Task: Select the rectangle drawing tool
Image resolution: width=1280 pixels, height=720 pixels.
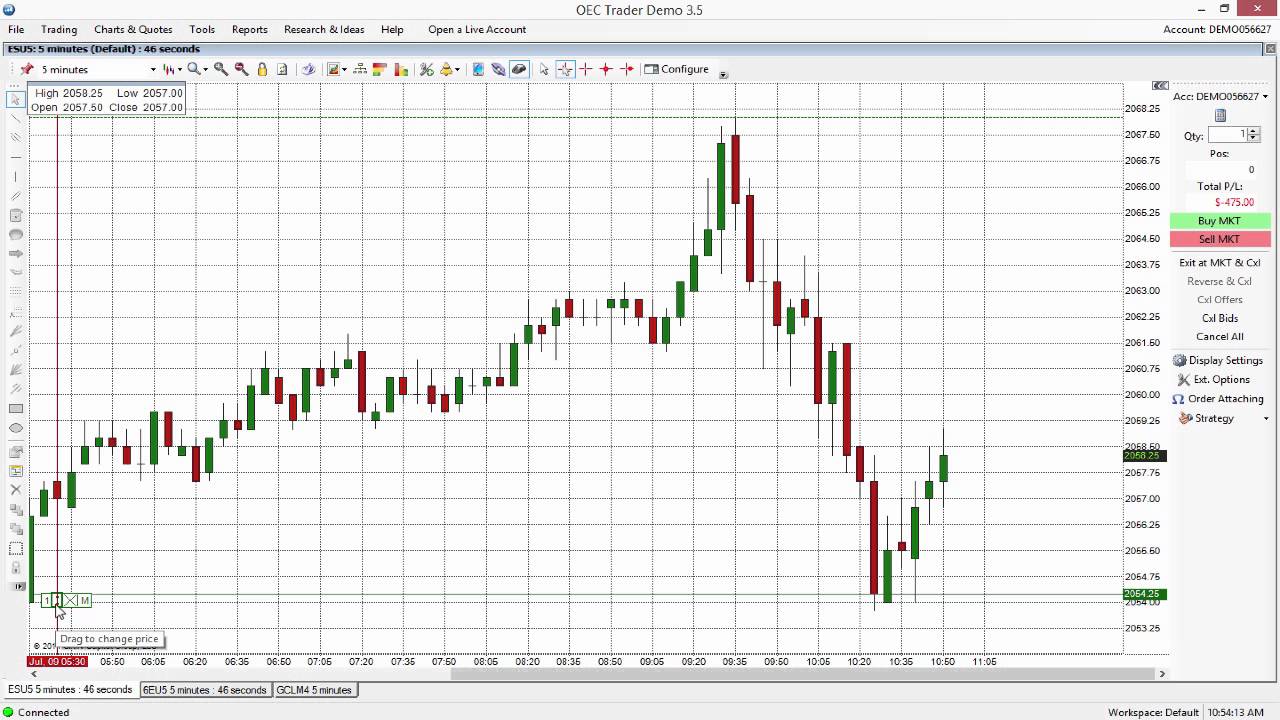Action: 15,407
